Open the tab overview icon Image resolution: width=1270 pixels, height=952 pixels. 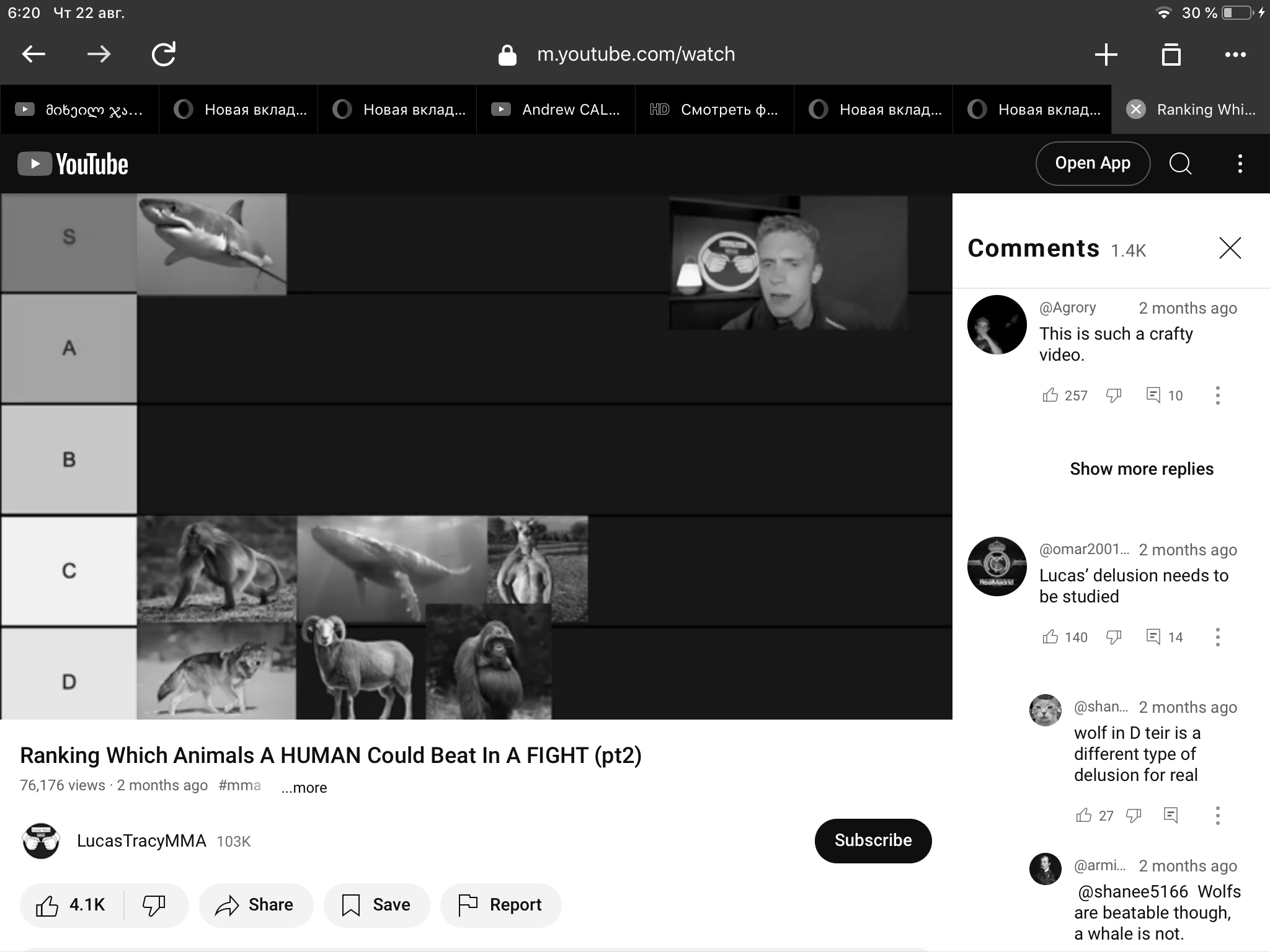coord(1171,55)
